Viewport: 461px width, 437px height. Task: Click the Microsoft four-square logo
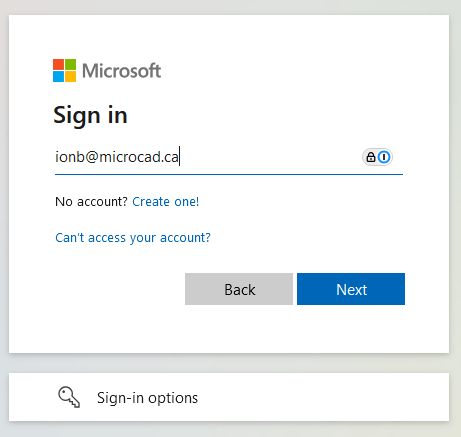click(64, 70)
